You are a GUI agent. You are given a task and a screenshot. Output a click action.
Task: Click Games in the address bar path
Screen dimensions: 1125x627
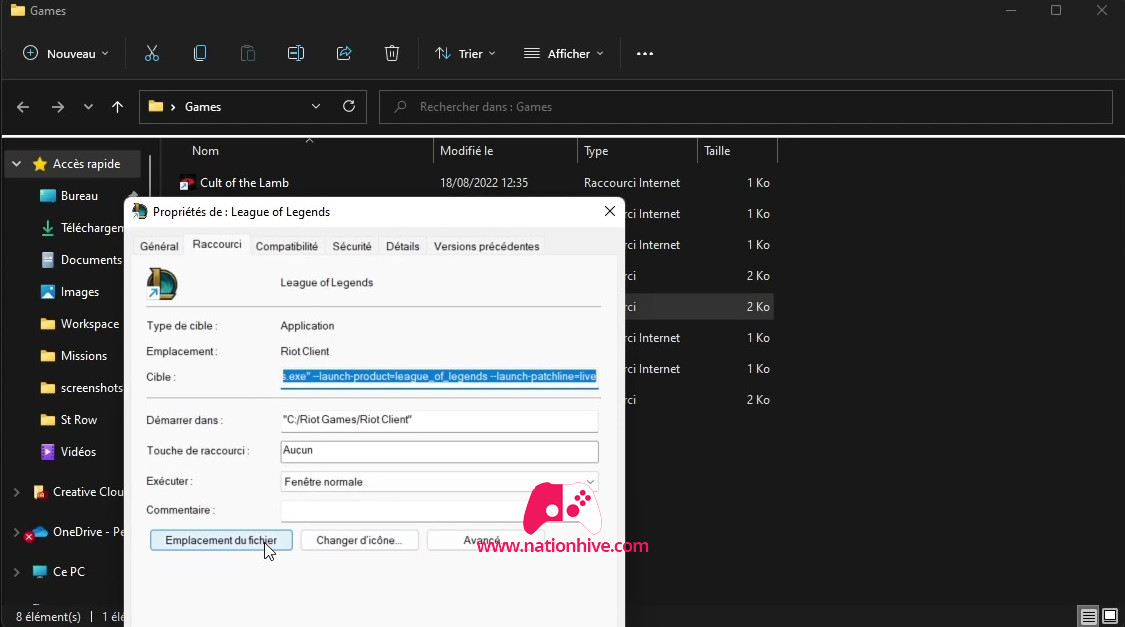pos(203,107)
